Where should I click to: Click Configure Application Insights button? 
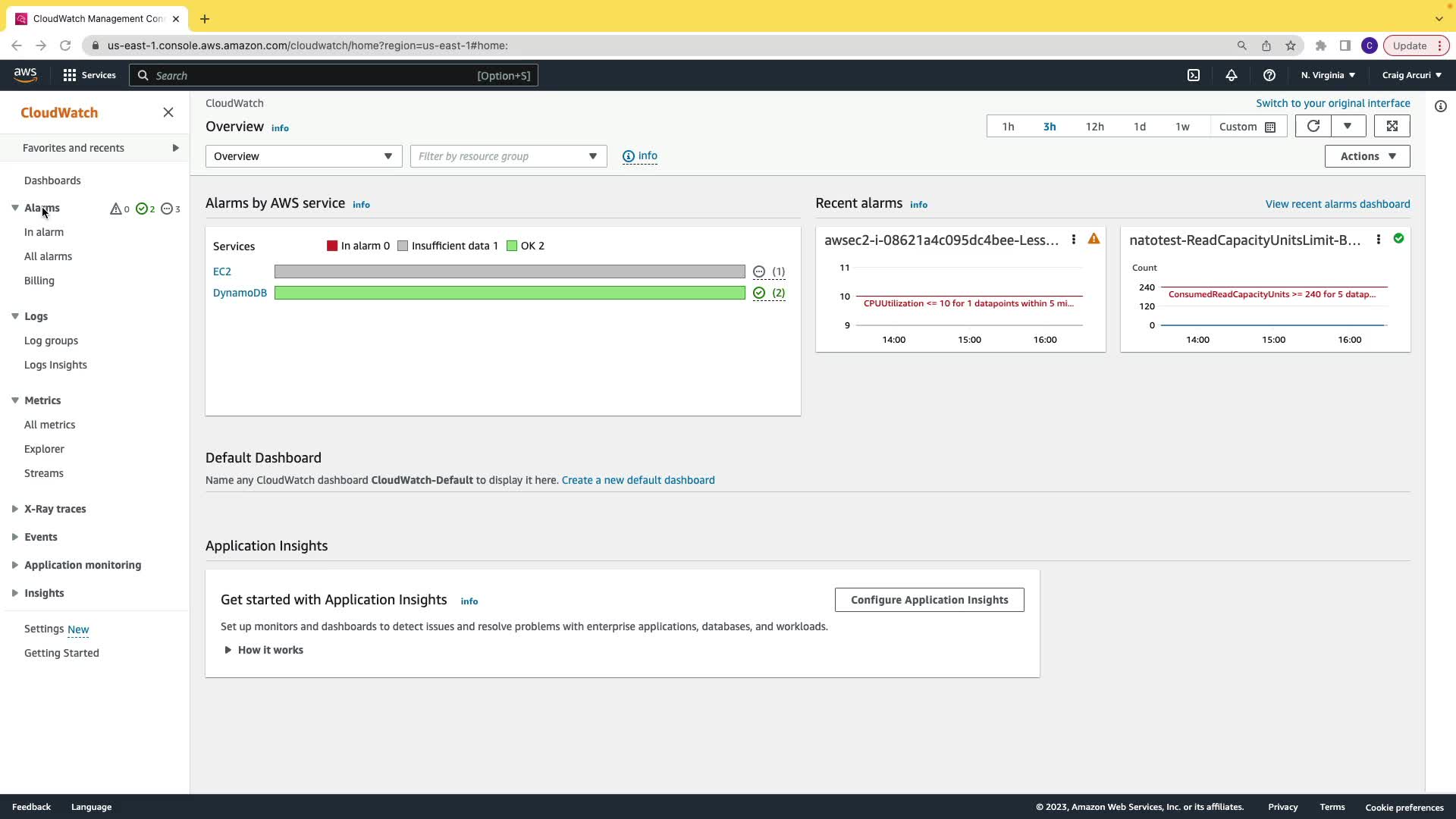pos(929,600)
